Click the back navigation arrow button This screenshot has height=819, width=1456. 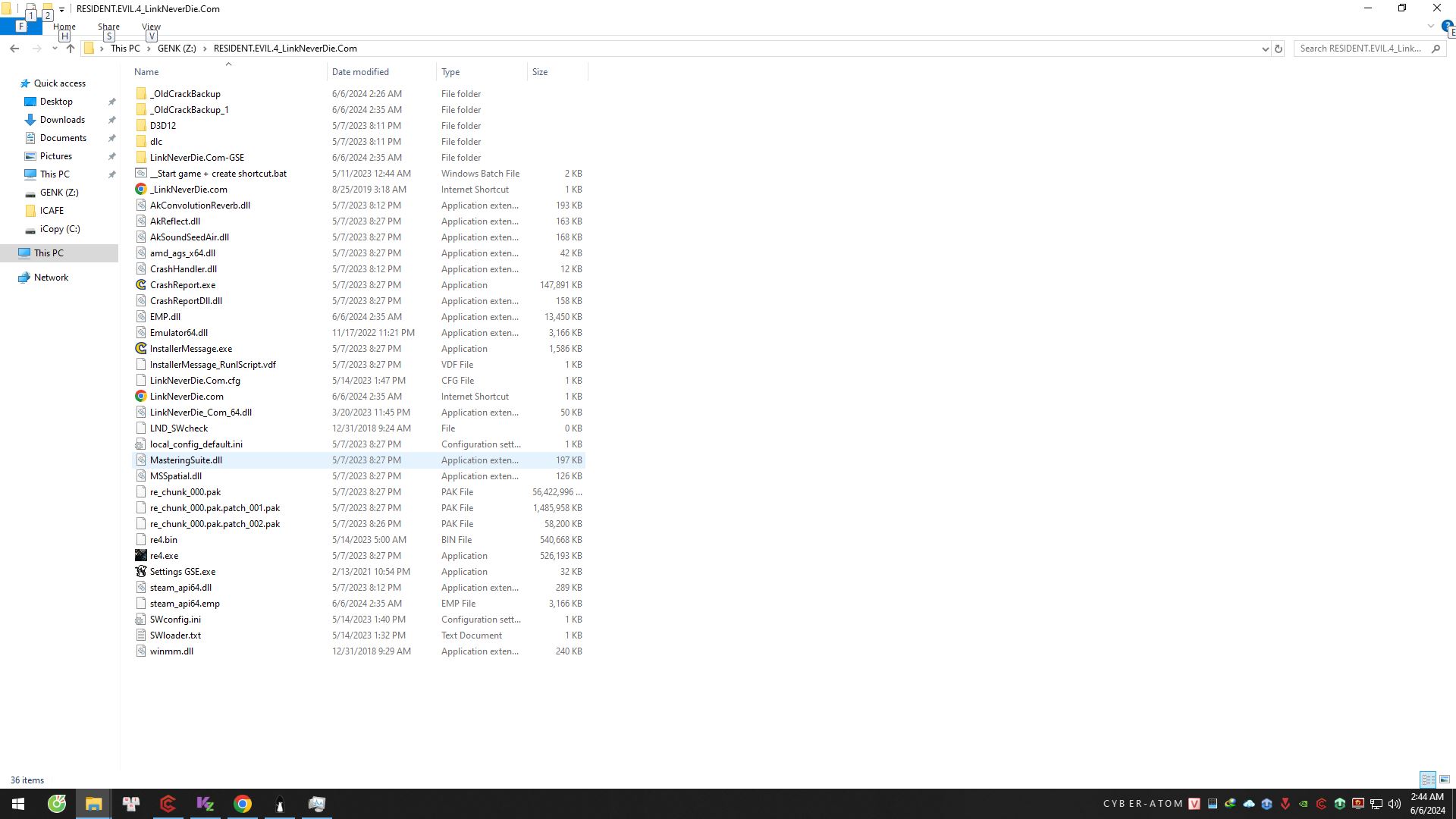tap(15, 48)
